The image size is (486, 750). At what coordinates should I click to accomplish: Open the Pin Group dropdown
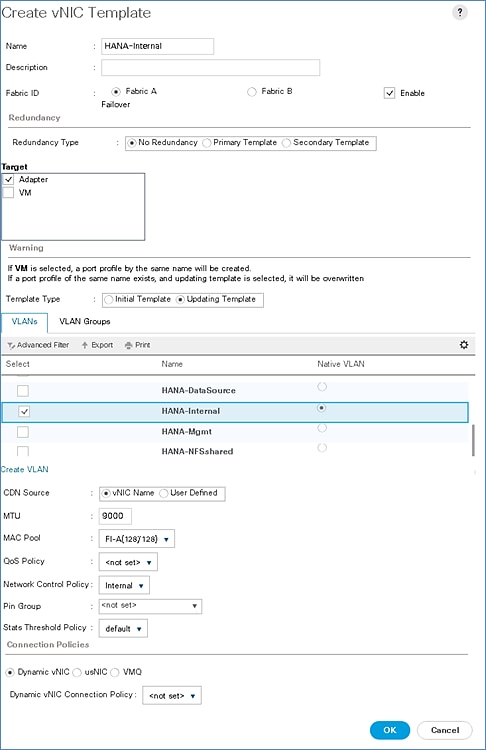(x=150, y=606)
